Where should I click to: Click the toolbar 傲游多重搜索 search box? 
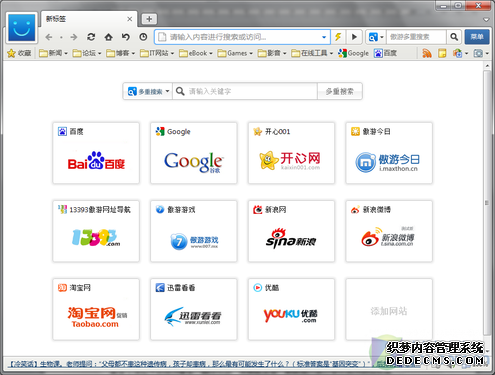(416, 37)
